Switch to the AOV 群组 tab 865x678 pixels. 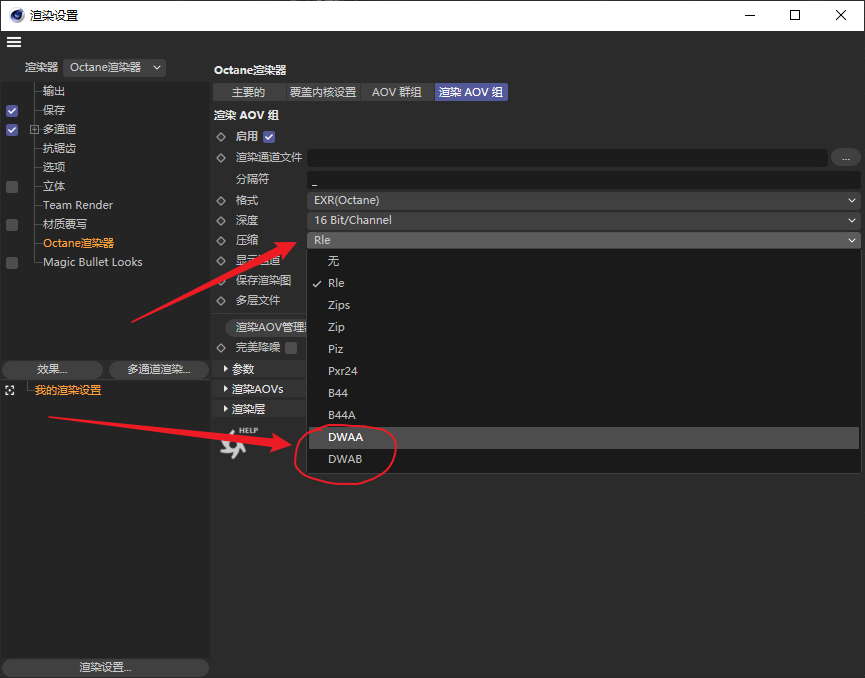tap(396, 92)
